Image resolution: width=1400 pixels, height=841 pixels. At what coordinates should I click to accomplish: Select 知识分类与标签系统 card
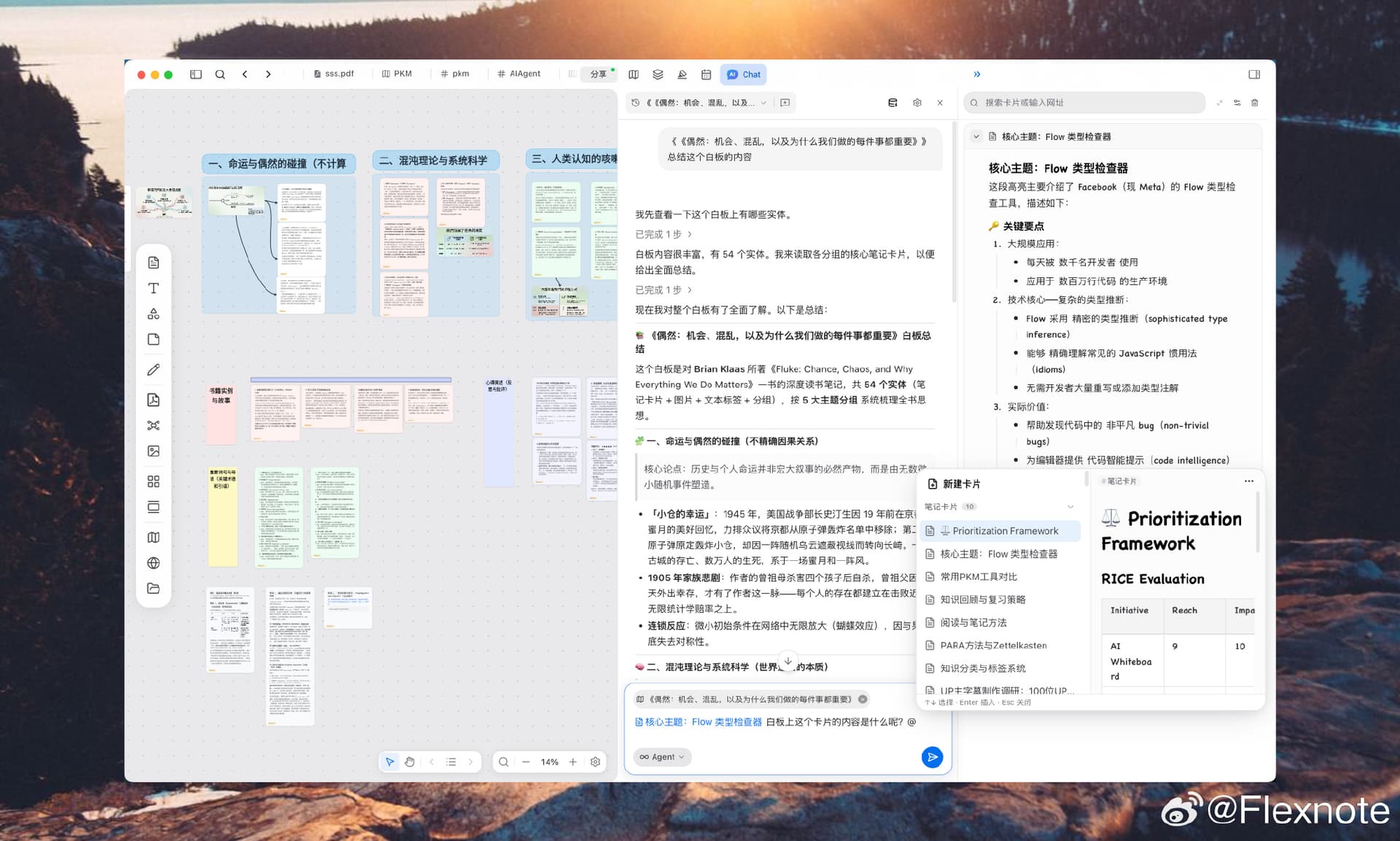[1000, 668]
